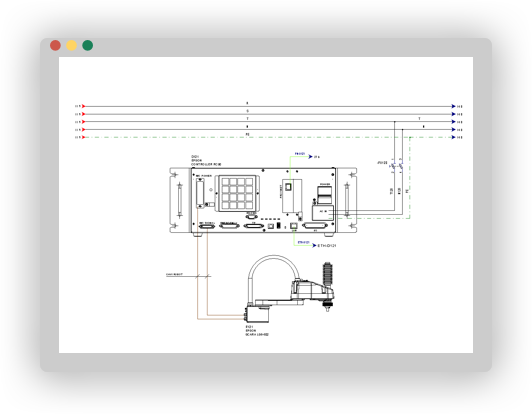Click the green maximize dot
The image size is (532, 414).
point(88,45)
